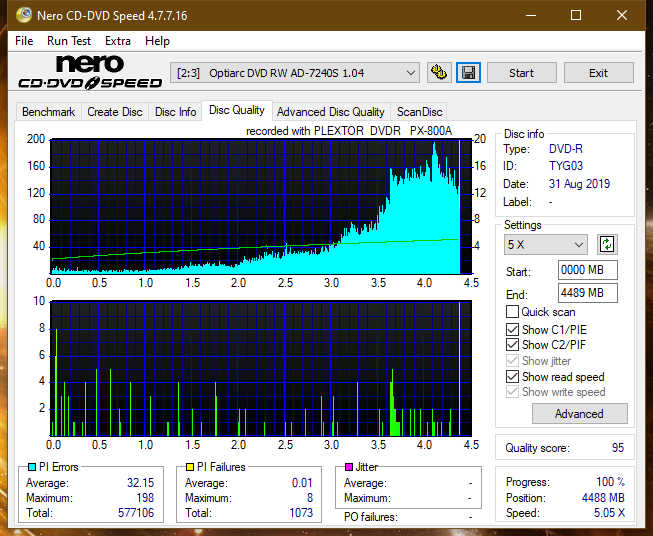Switch to Advanced Disc Quality tab
Screen dimensions: 653x536
pyautogui.click(x=331, y=112)
